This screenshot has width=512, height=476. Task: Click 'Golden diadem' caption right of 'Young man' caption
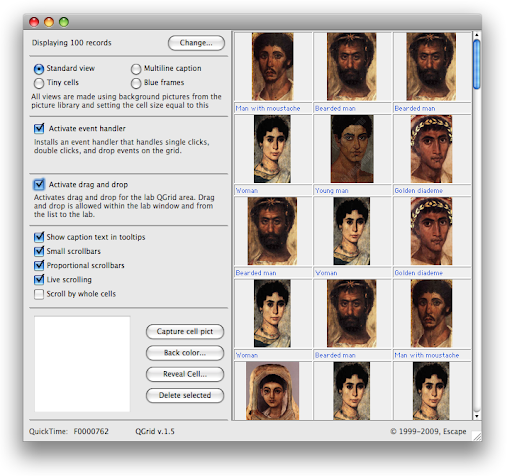point(419,191)
